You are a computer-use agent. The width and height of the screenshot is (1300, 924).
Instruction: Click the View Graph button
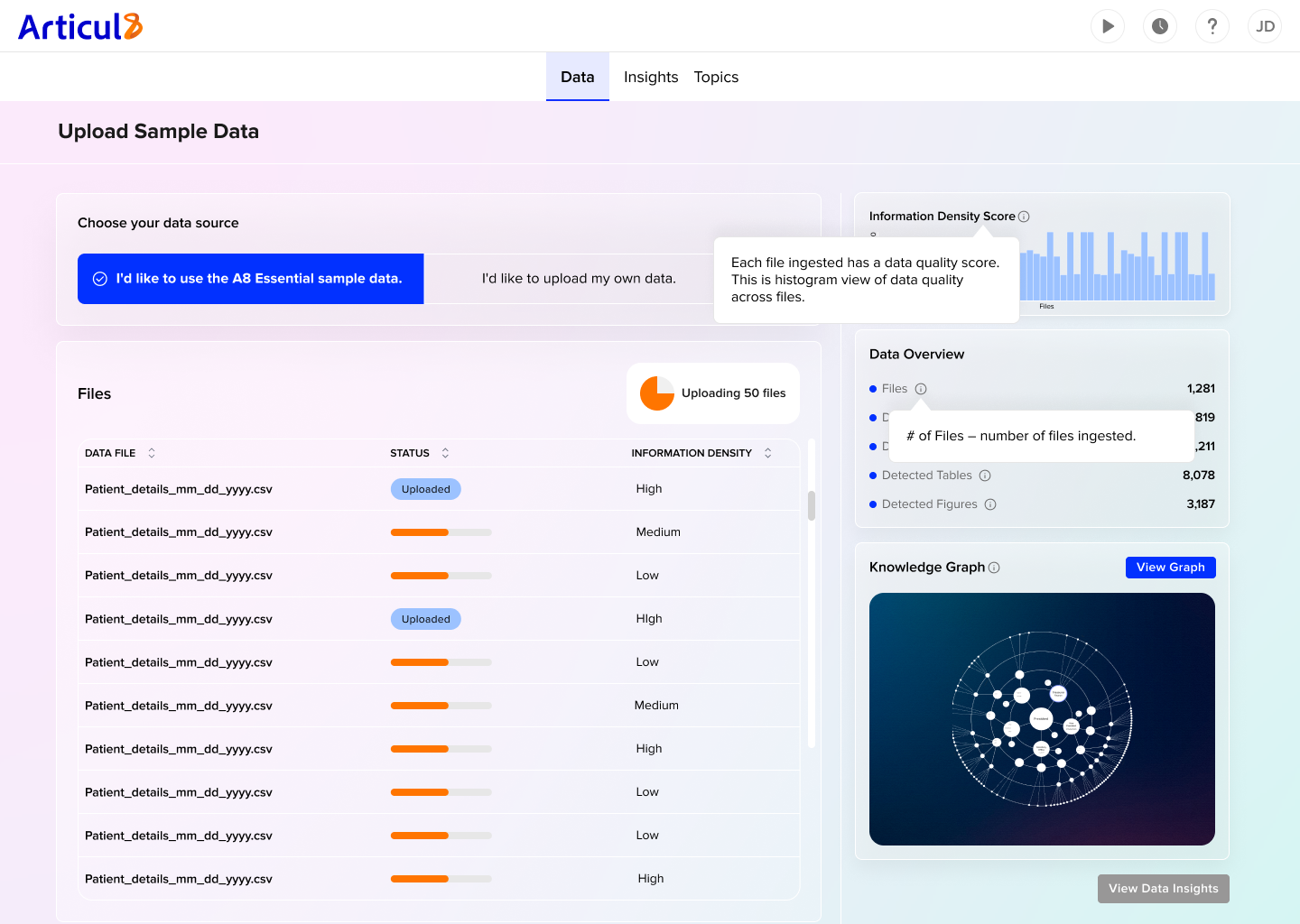point(1171,568)
